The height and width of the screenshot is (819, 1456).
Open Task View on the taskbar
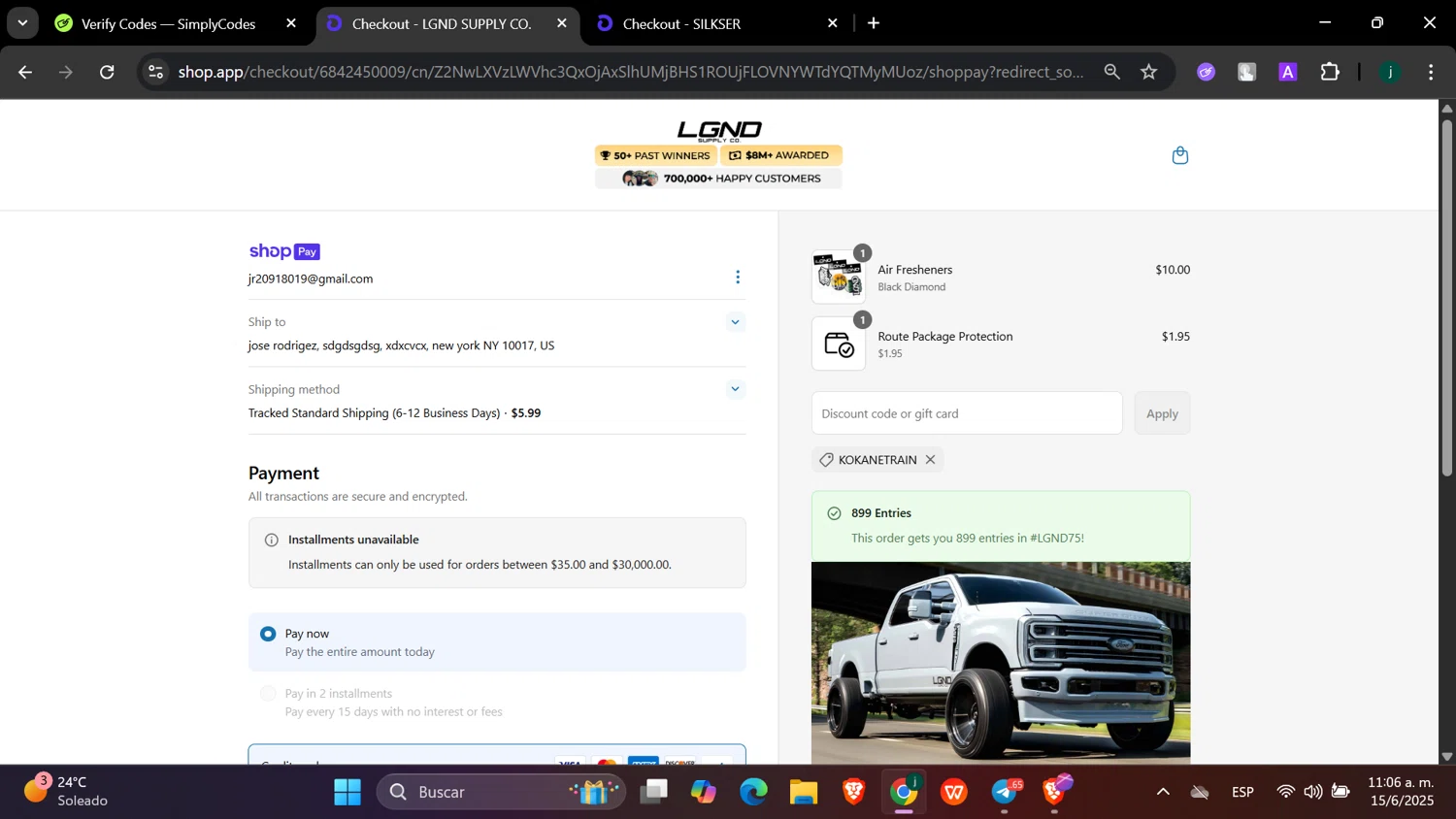click(x=654, y=793)
